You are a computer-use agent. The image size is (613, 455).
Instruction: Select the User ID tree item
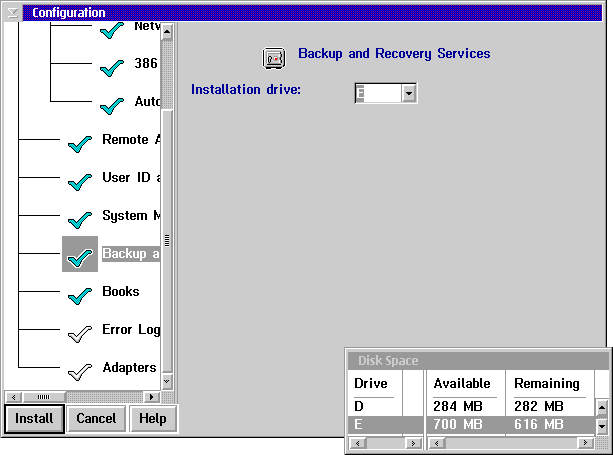(131, 177)
